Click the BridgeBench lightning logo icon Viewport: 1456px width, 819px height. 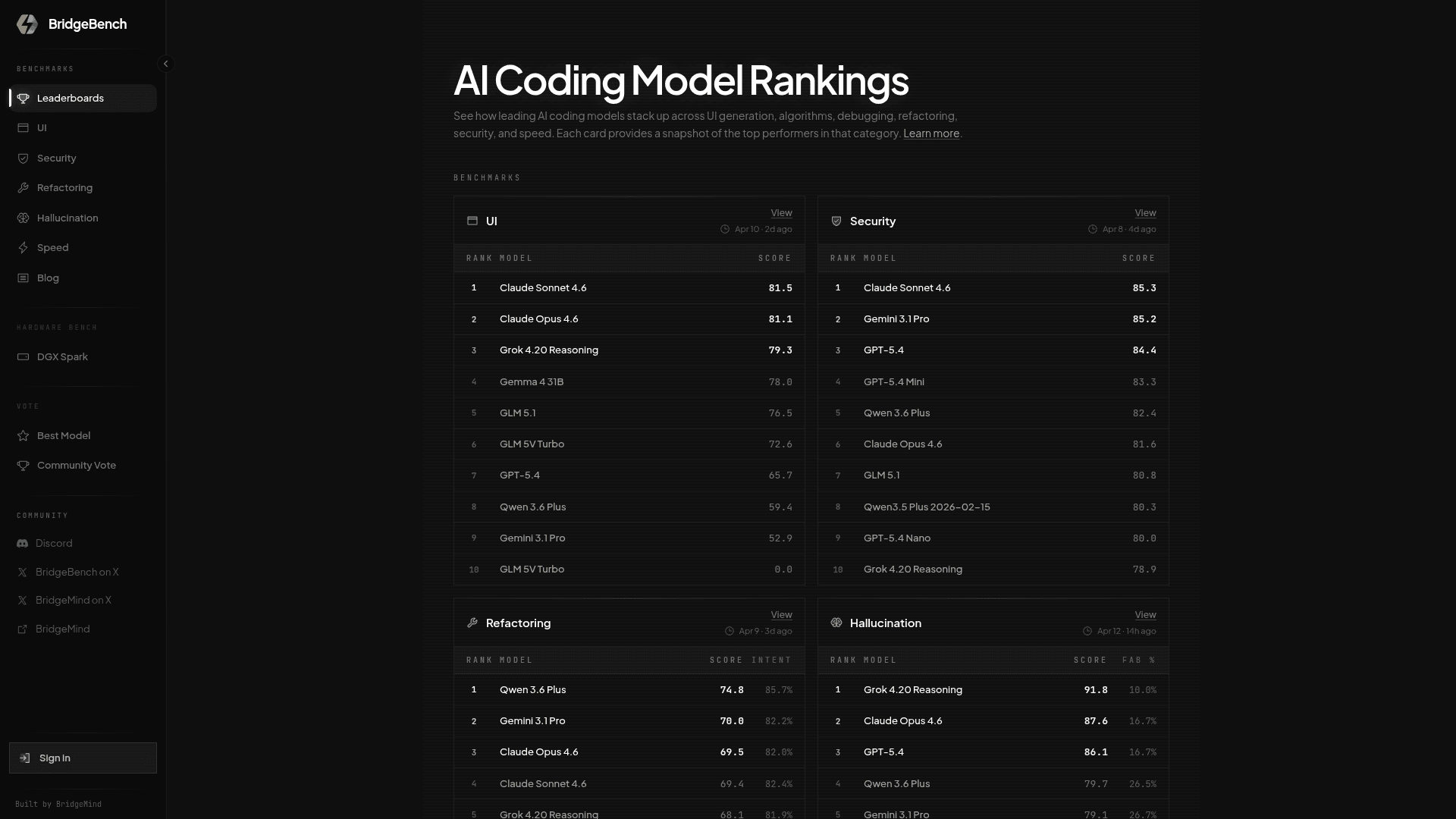click(x=27, y=24)
